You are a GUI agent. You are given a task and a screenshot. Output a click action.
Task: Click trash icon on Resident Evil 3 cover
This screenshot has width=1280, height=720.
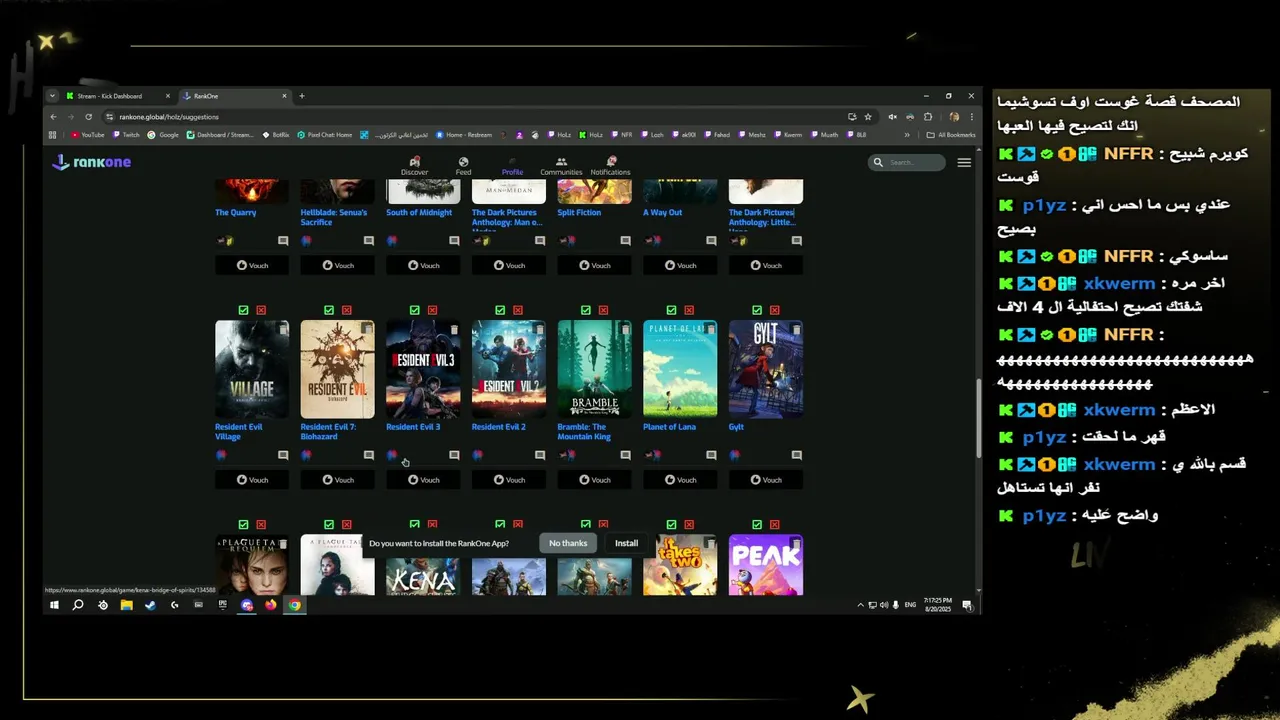pyautogui.click(x=454, y=329)
